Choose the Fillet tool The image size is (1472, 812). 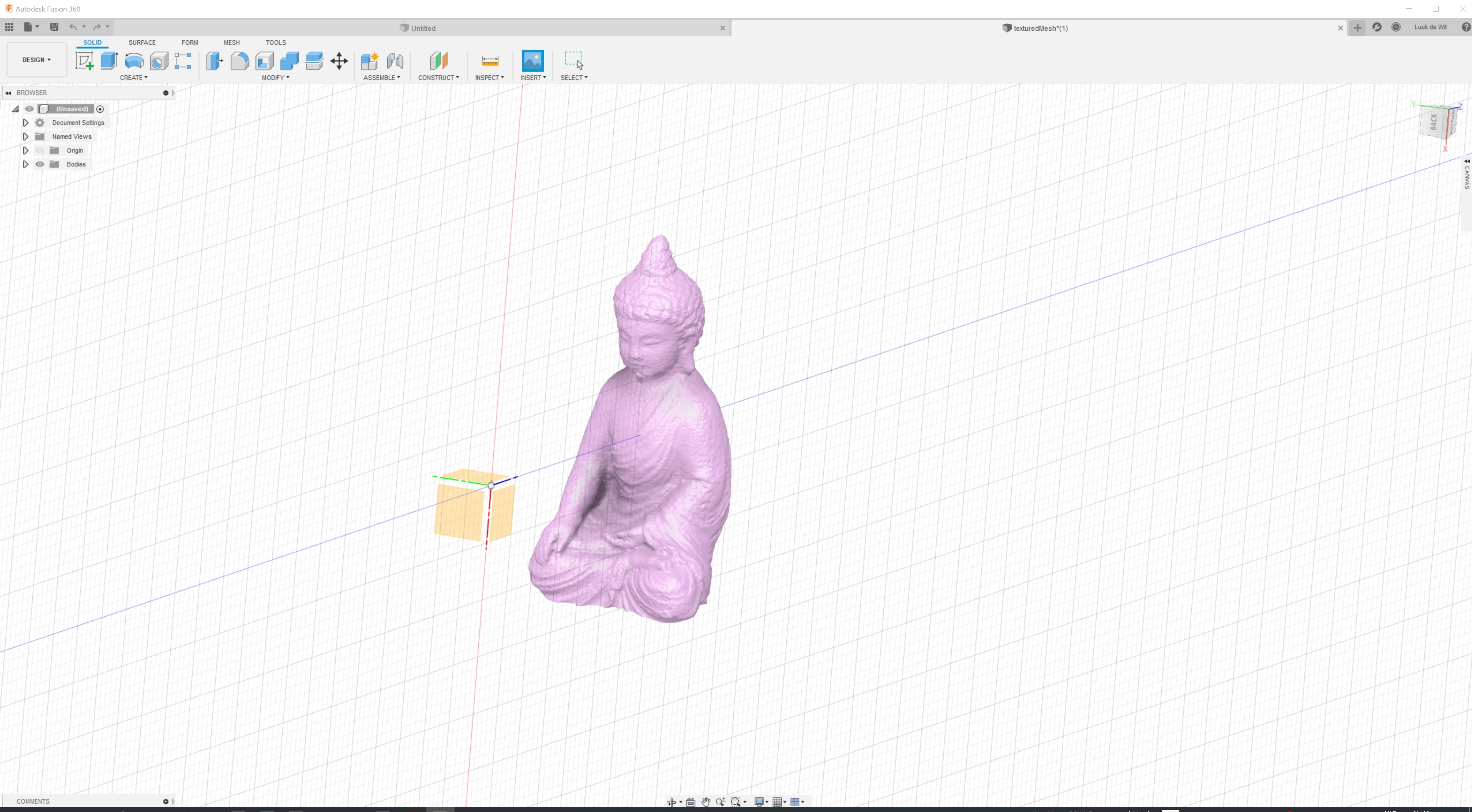point(240,61)
